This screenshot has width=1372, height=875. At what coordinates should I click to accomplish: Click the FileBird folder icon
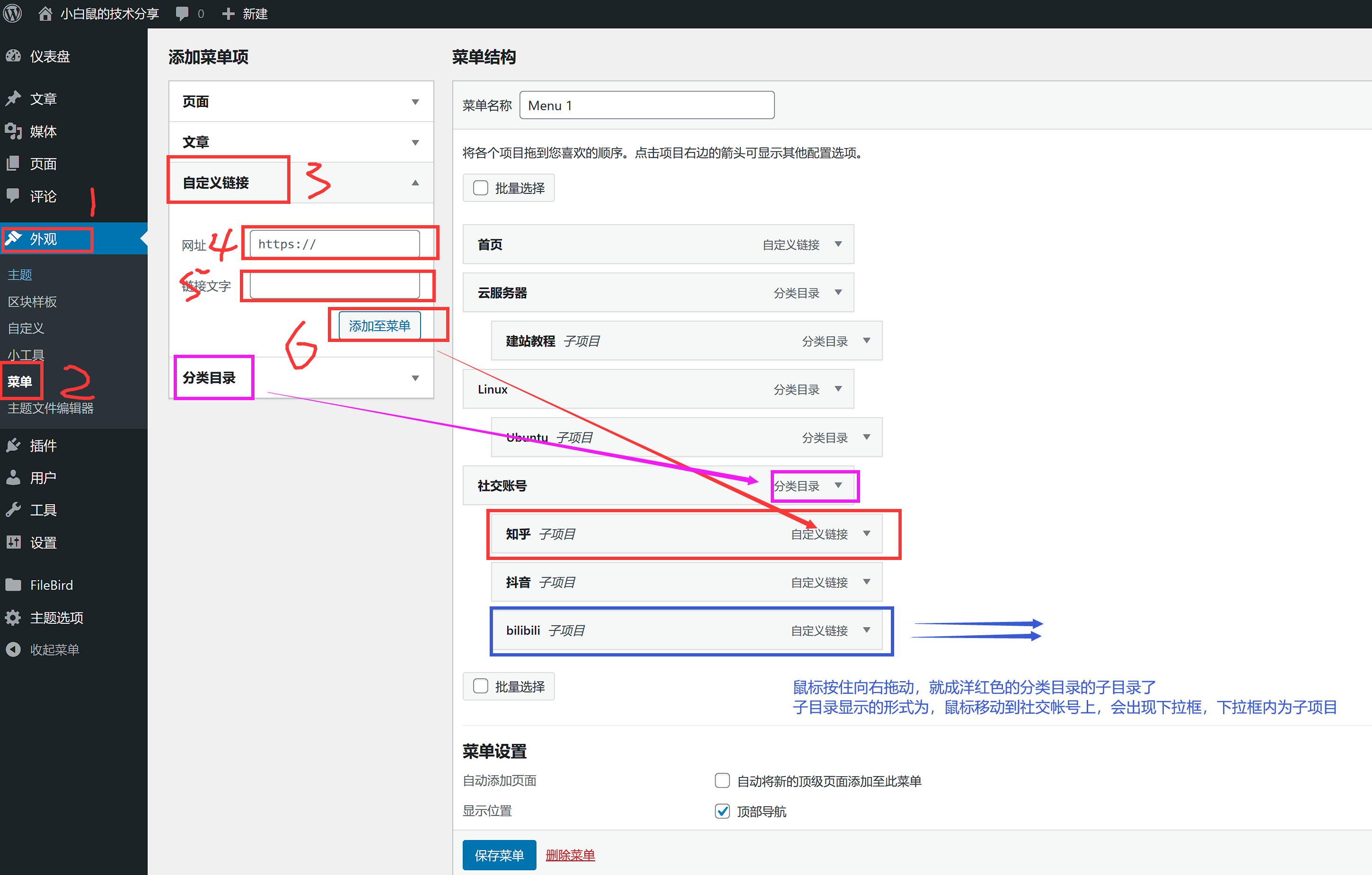click(13, 585)
